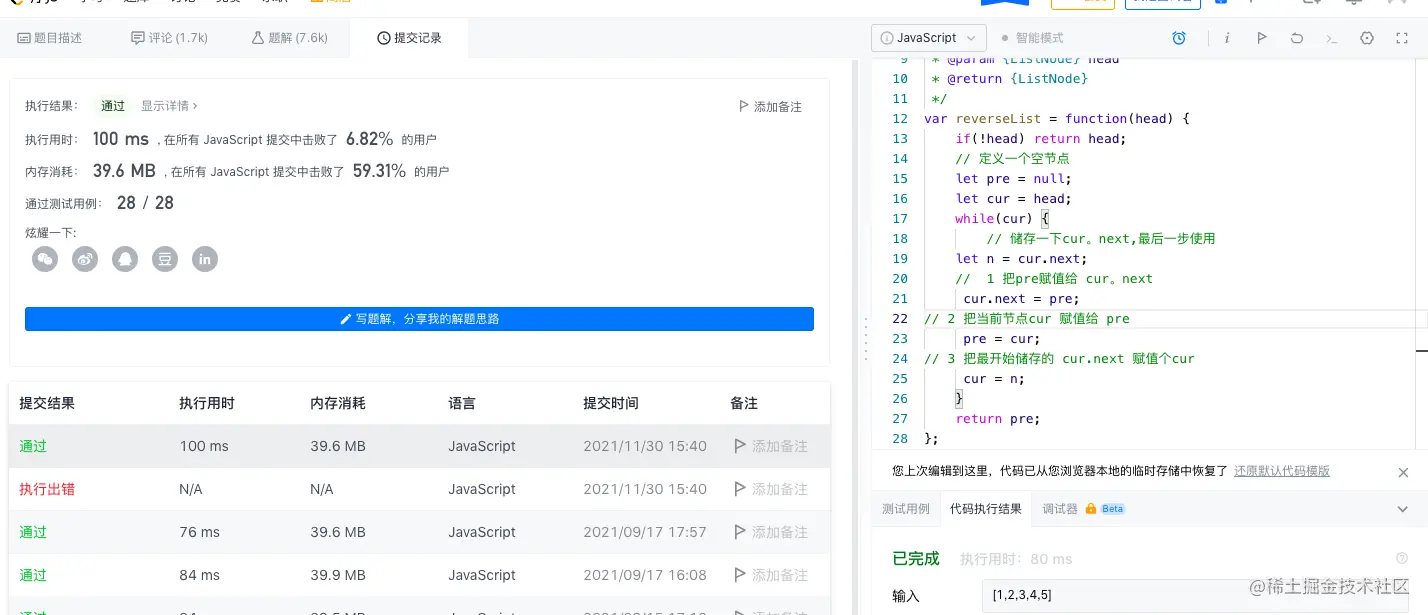
Task: Select 代码执行结果 tab
Action: tap(986, 509)
